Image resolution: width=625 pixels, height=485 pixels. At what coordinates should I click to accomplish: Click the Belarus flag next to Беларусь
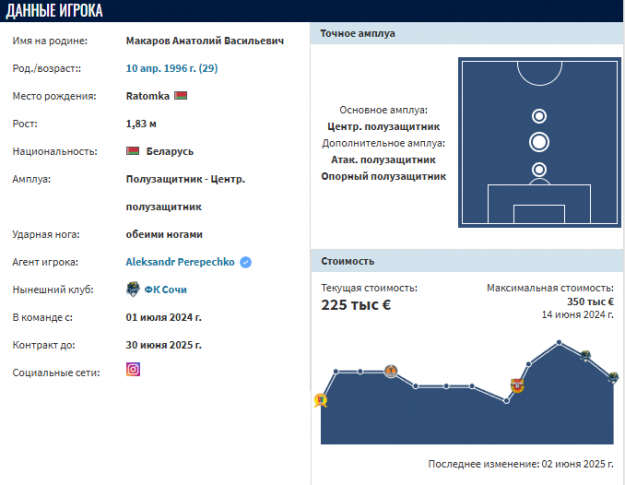[133, 151]
